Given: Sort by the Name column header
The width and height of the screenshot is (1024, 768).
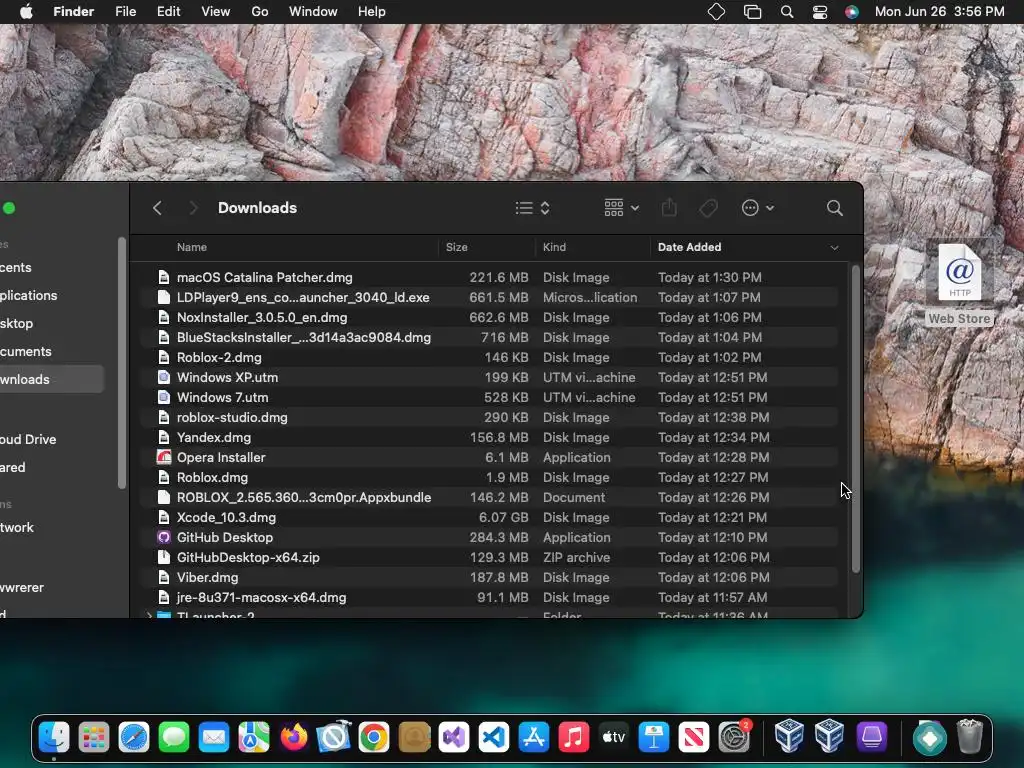Looking at the screenshot, I should point(191,247).
